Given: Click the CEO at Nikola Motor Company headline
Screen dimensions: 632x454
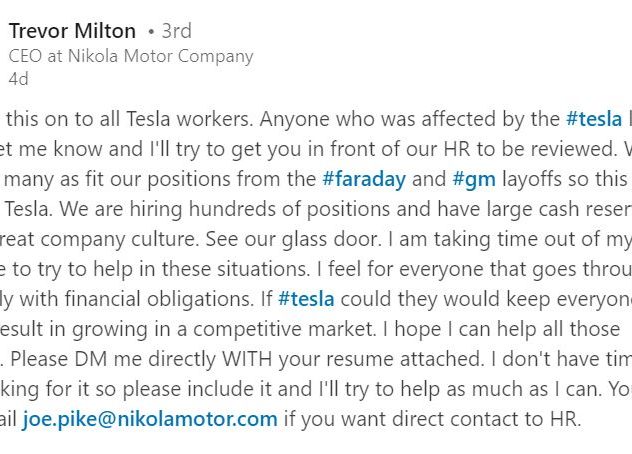Looking at the screenshot, I should [x=131, y=56].
